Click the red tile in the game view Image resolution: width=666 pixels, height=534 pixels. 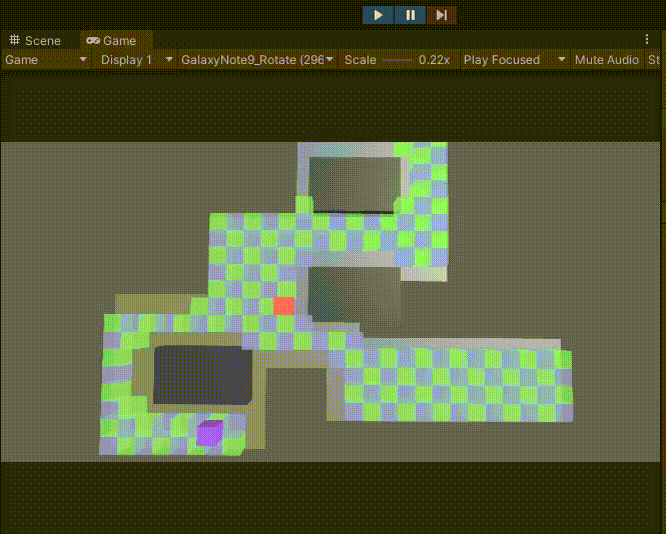[284, 305]
